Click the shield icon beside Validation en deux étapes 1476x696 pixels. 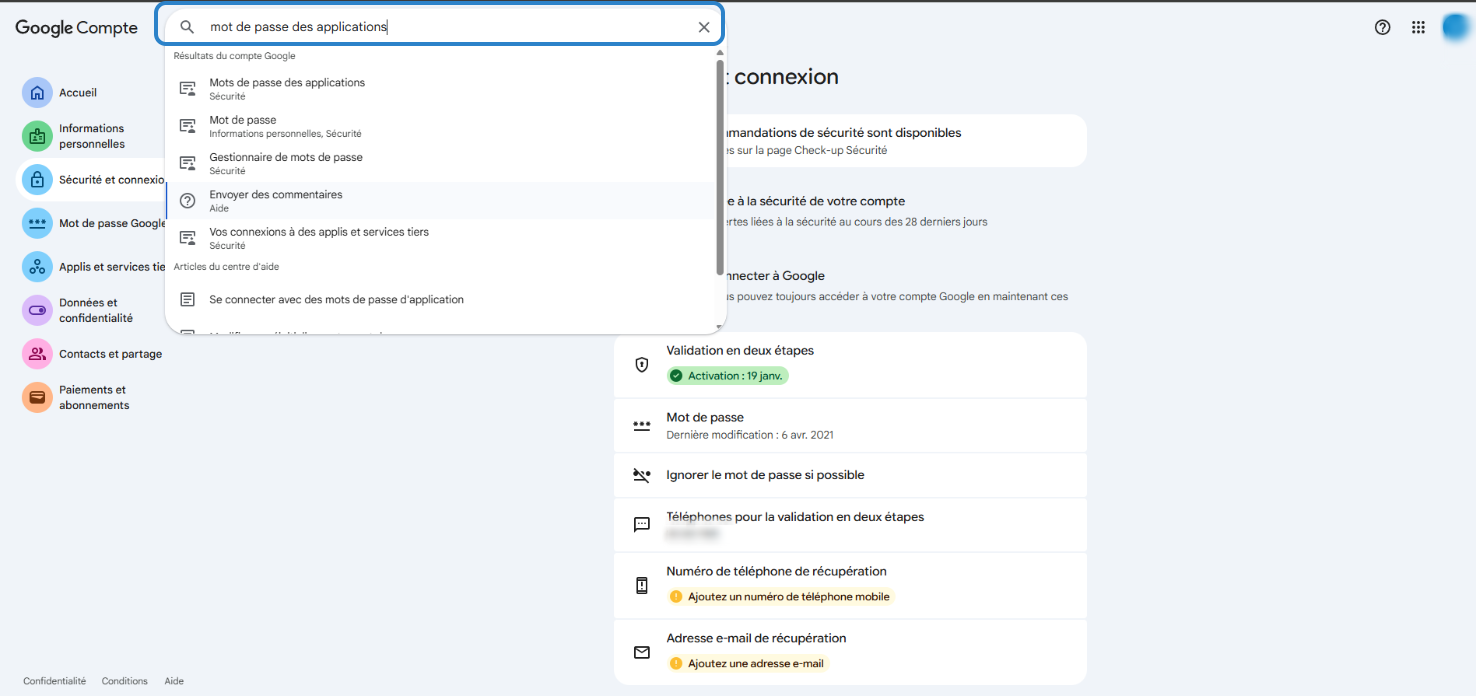pos(642,365)
